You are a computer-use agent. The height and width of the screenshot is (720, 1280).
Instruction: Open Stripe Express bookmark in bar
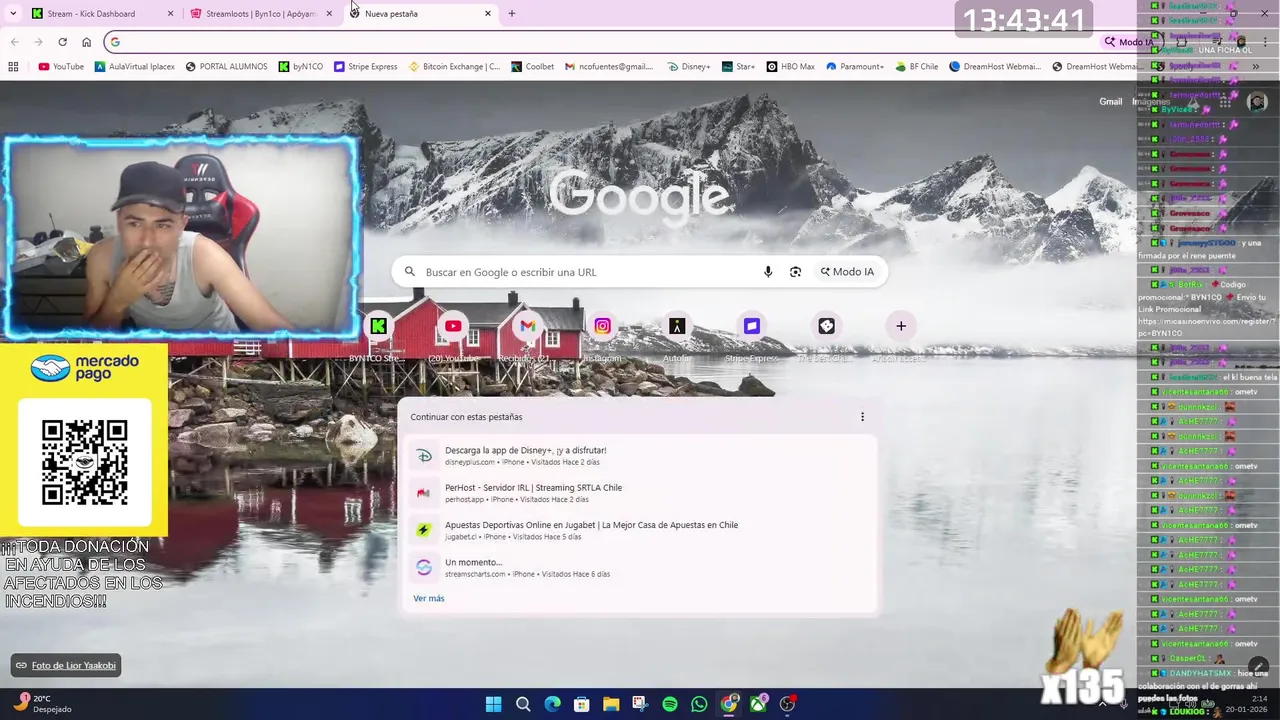[x=366, y=67]
